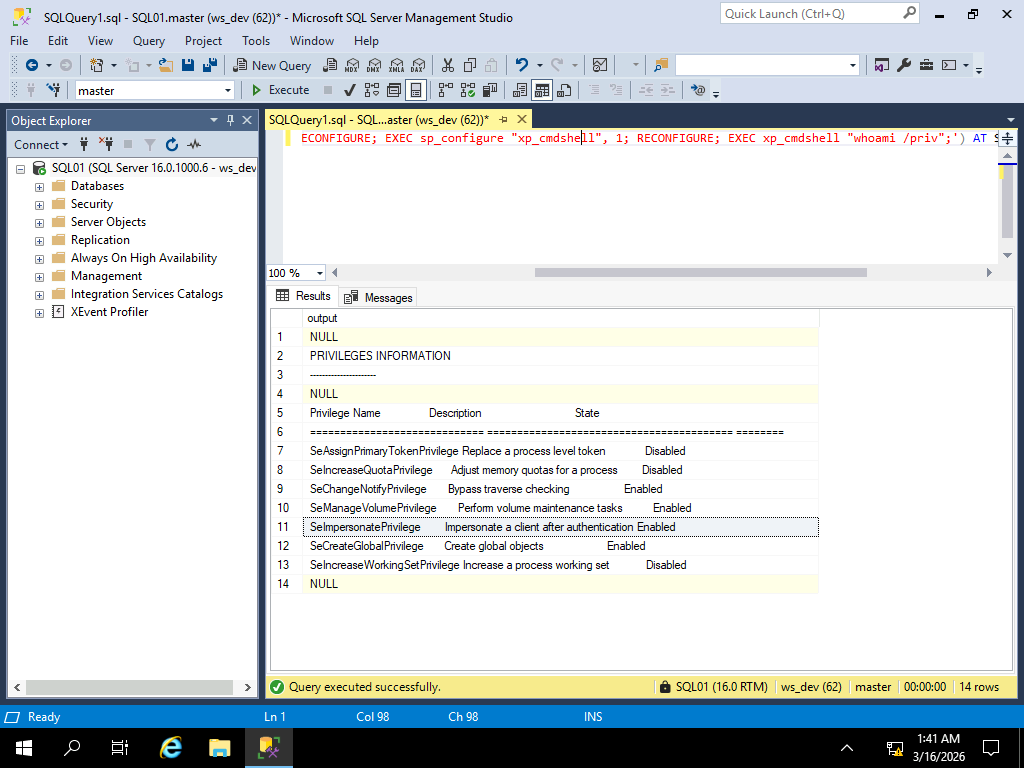Click the MDX query icon
Image resolution: width=1024 pixels, height=768 pixels.
click(x=352, y=65)
